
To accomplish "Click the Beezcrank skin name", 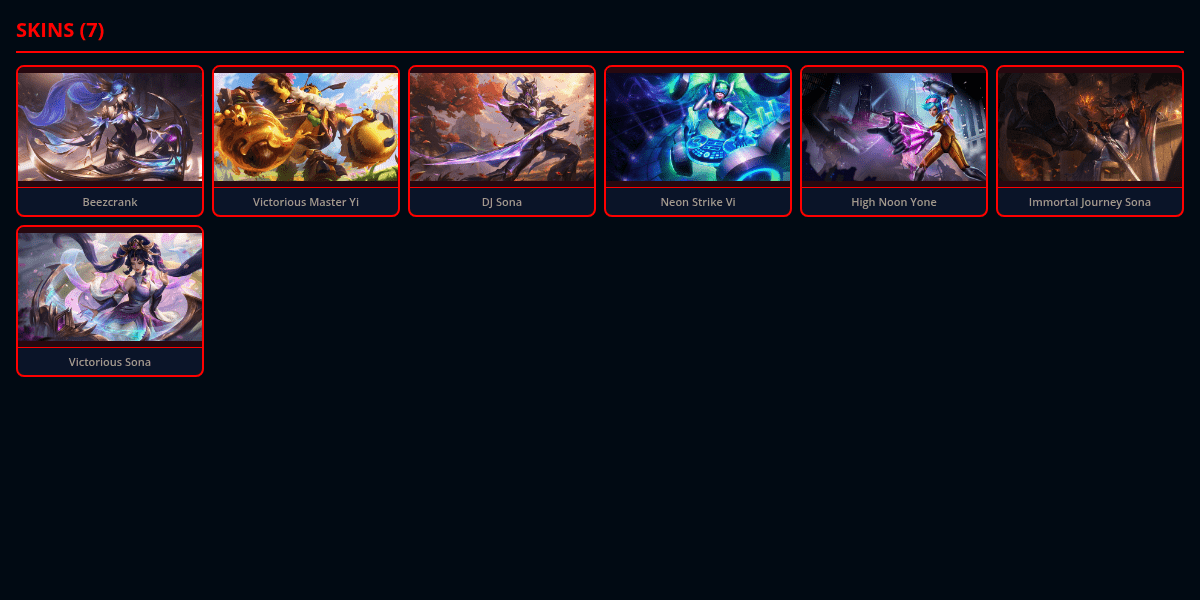I will pos(110,202).
